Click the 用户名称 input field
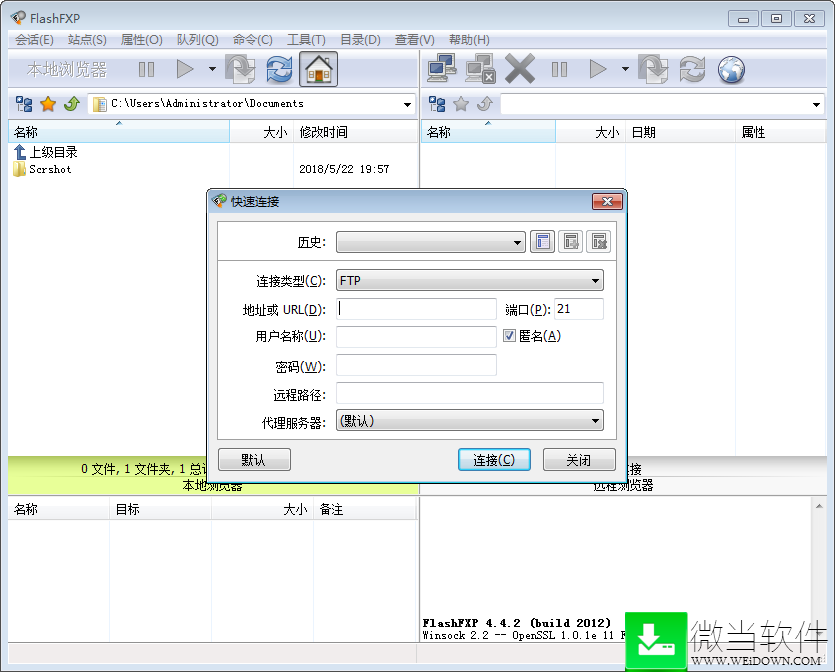Screen dimensions: 835x672 click(x=416, y=337)
